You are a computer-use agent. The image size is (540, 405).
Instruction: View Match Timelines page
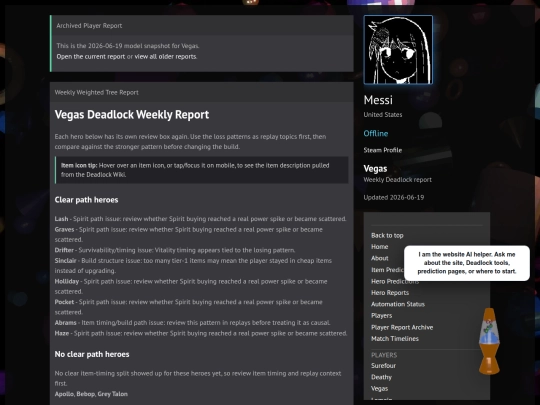[x=395, y=339]
